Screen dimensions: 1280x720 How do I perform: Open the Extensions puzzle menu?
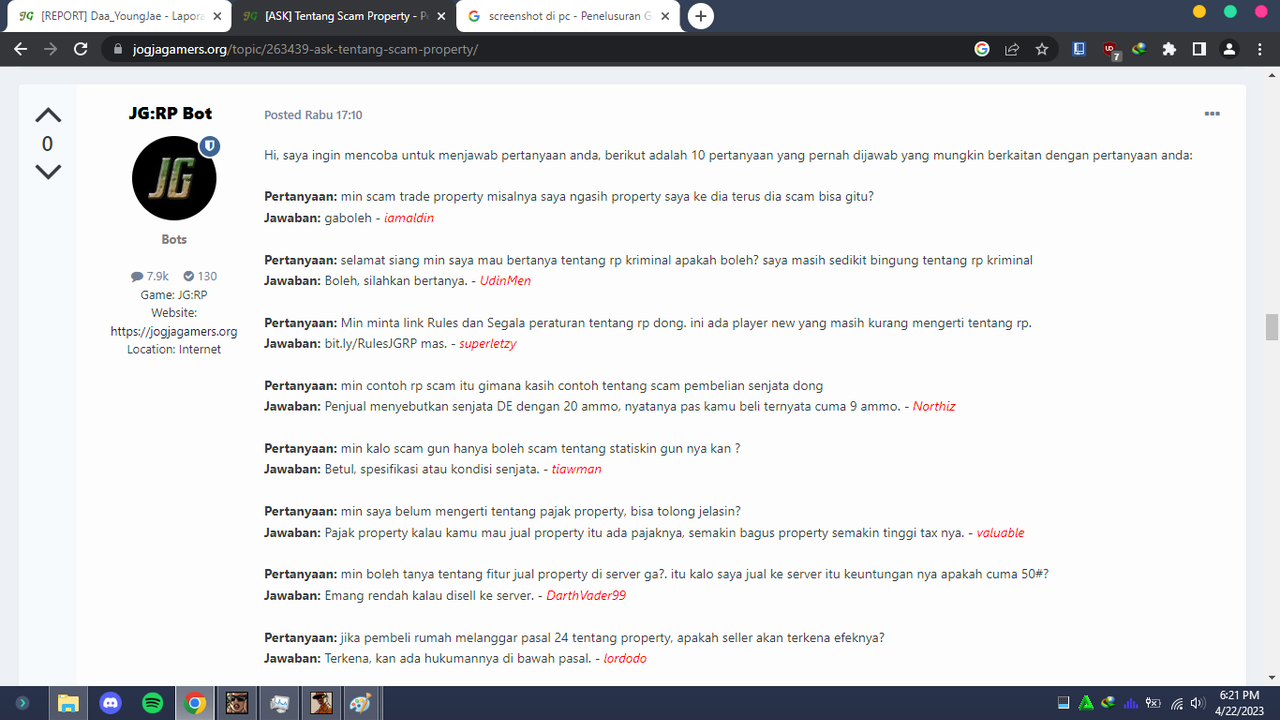(x=1169, y=49)
